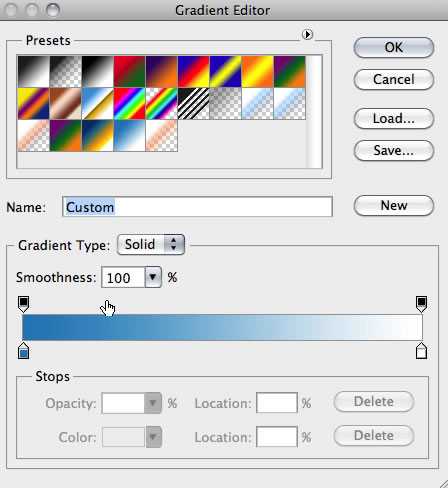Open the Load... gradient dialog
This screenshot has width=448, height=488.
pyautogui.click(x=394, y=118)
